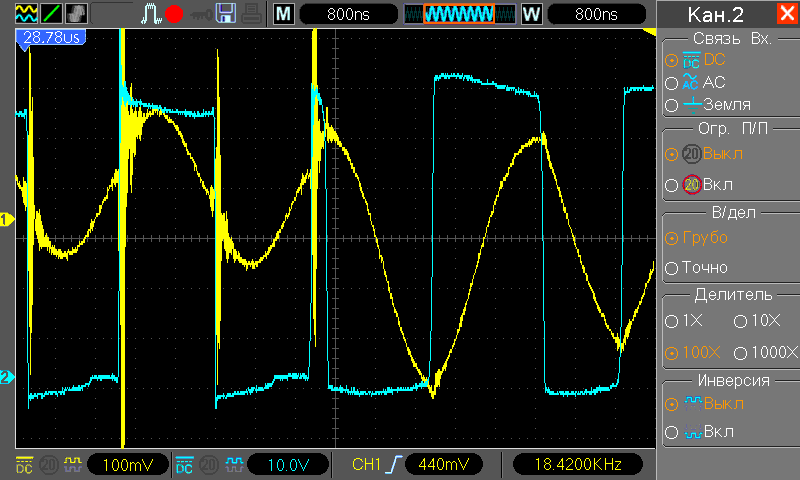Click the gray persistence waveform icon
The width and height of the screenshot is (800, 480).
click(77, 13)
